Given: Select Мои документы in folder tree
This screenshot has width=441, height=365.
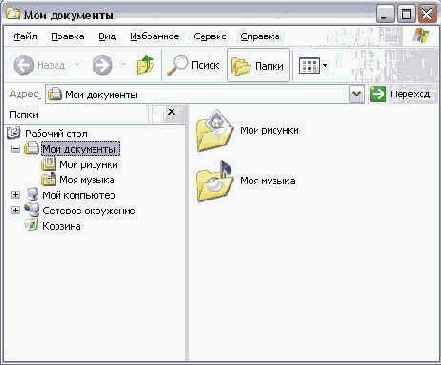Looking at the screenshot, I should pyautogui.click(x=80, y=149).
